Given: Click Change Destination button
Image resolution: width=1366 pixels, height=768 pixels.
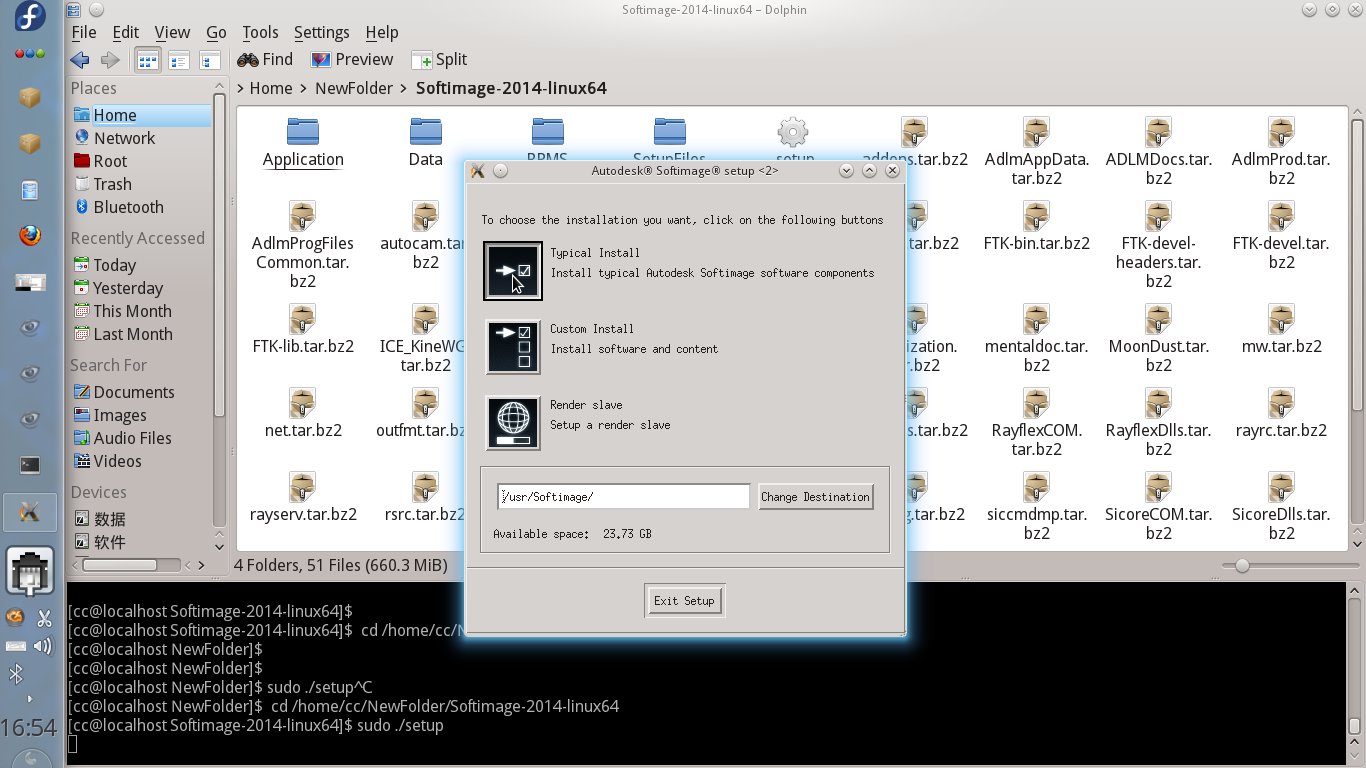Looking at the screenshot, I should click(x=815, y=497).
